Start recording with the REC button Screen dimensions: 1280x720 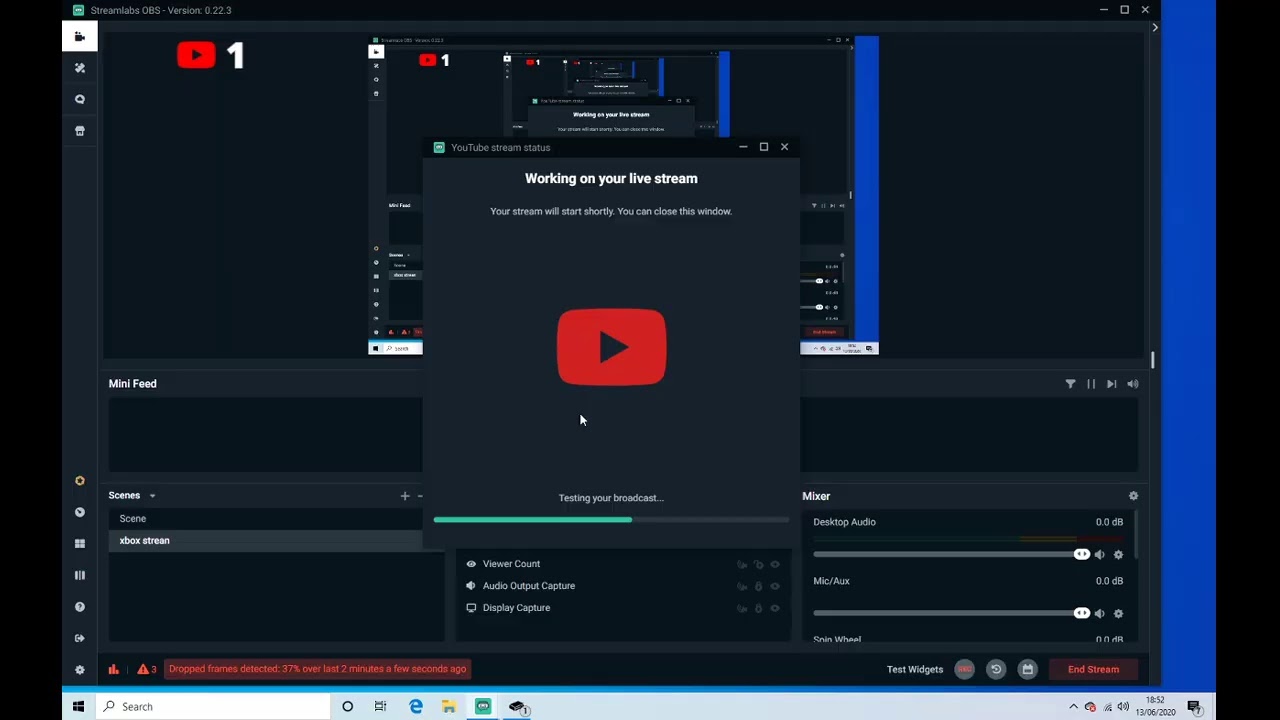[964, 670]
